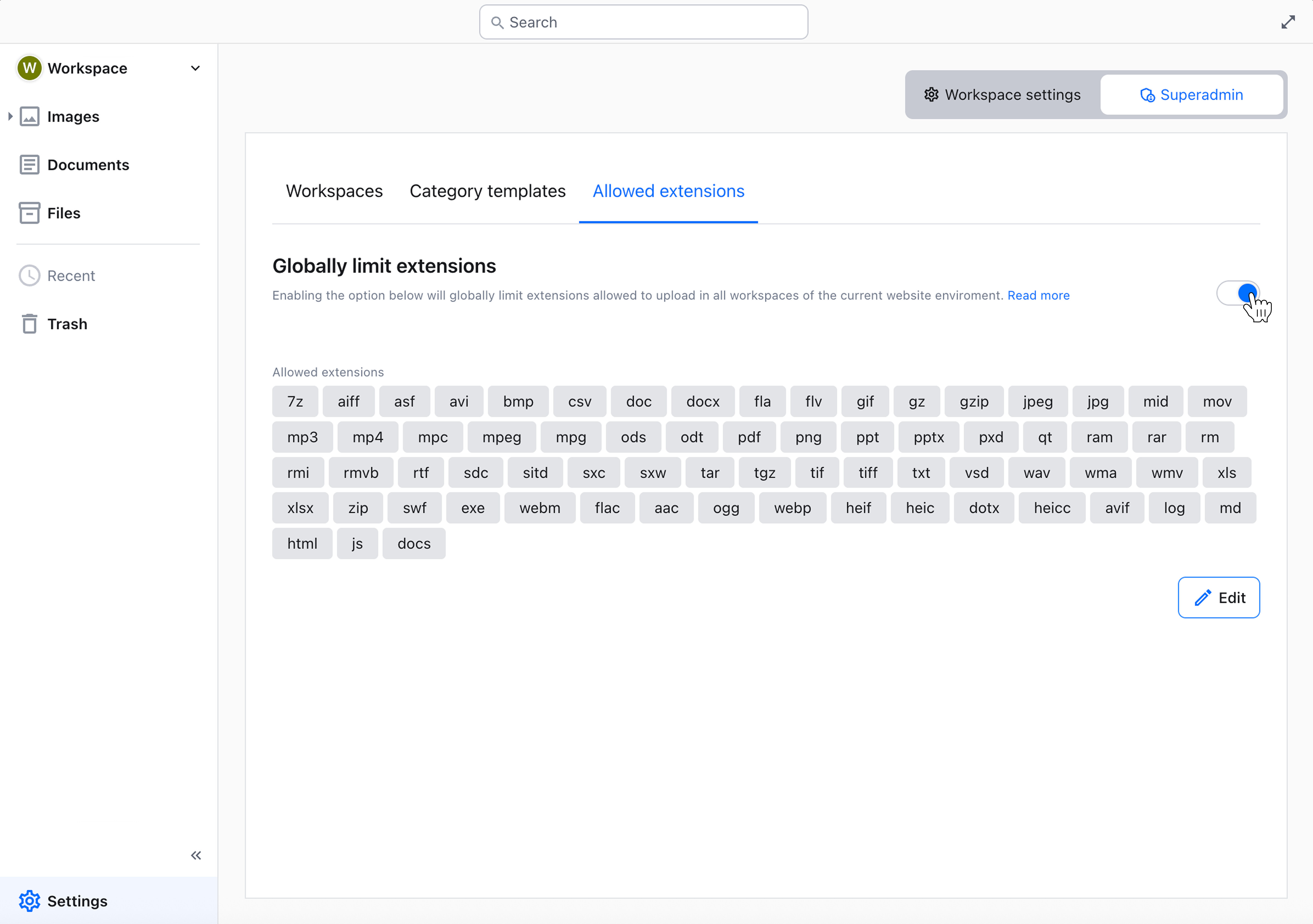Select the Allowed extensions tab
The width and height of the screenshot is (1313, 924).
(668, 191)
